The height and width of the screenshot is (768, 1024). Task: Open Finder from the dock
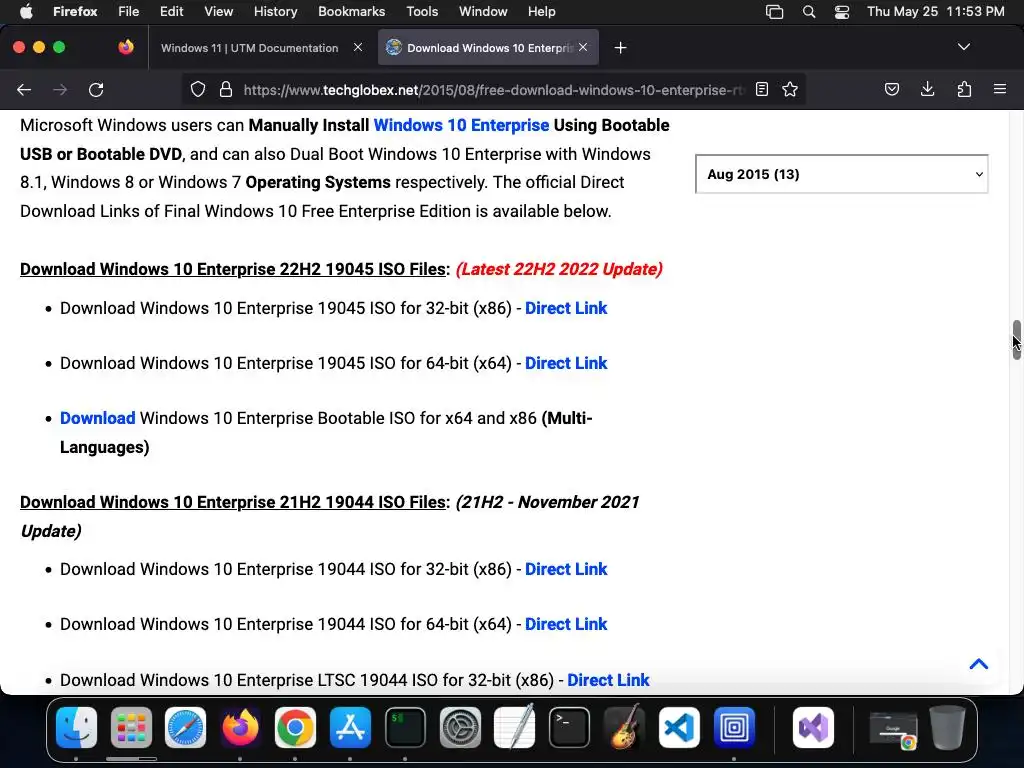(76, 727)
